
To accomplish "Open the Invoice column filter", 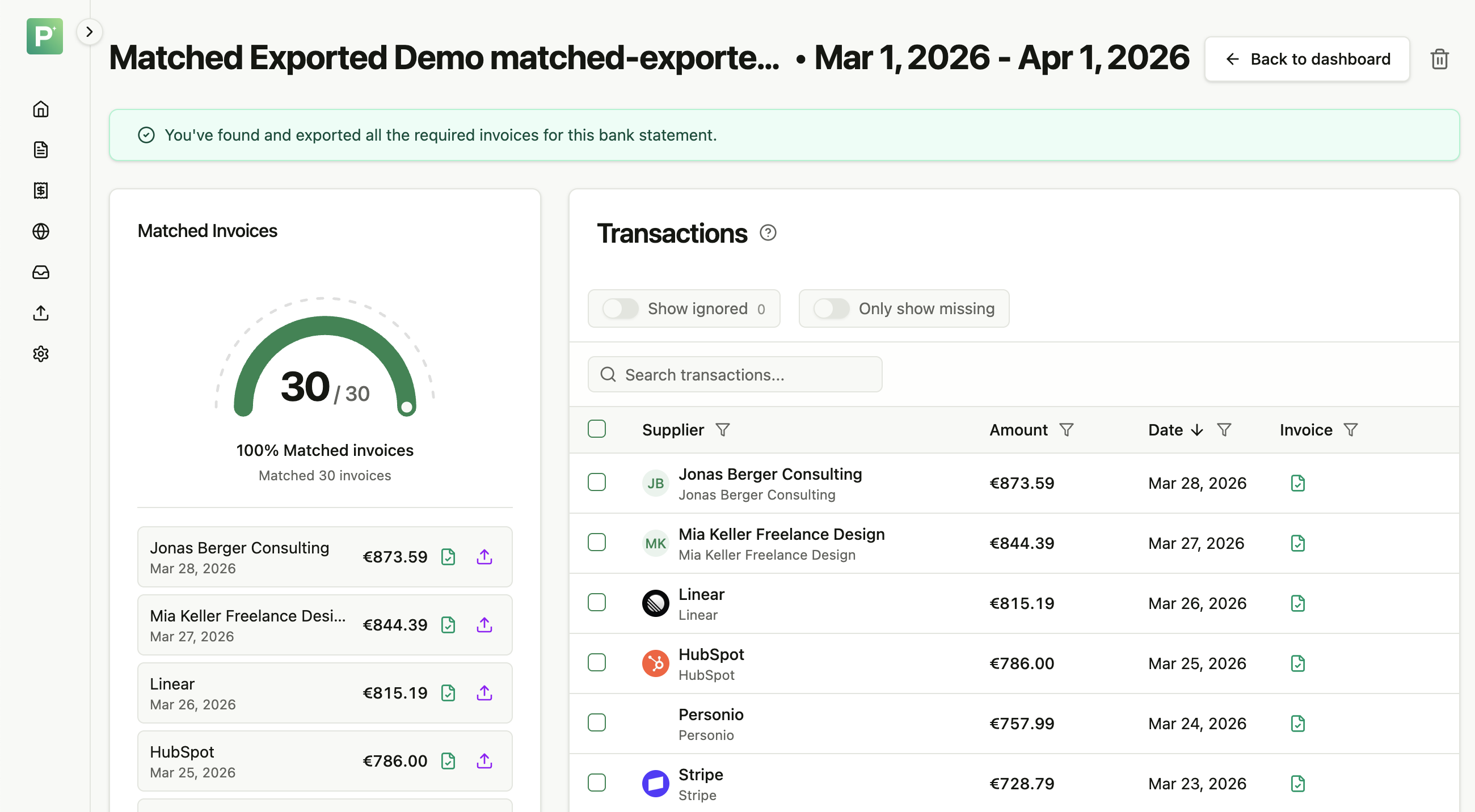I will (1351, 430).
